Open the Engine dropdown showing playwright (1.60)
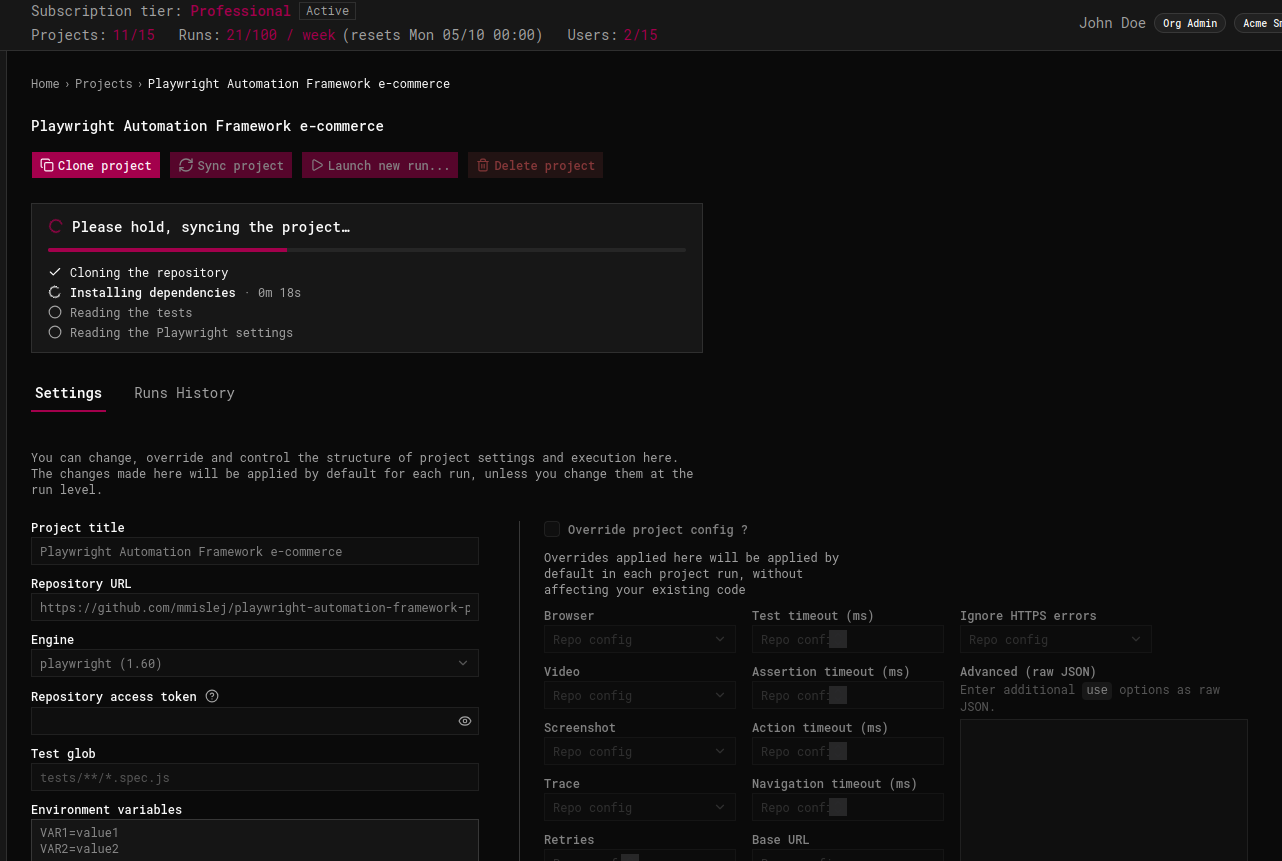 (255, 663)
